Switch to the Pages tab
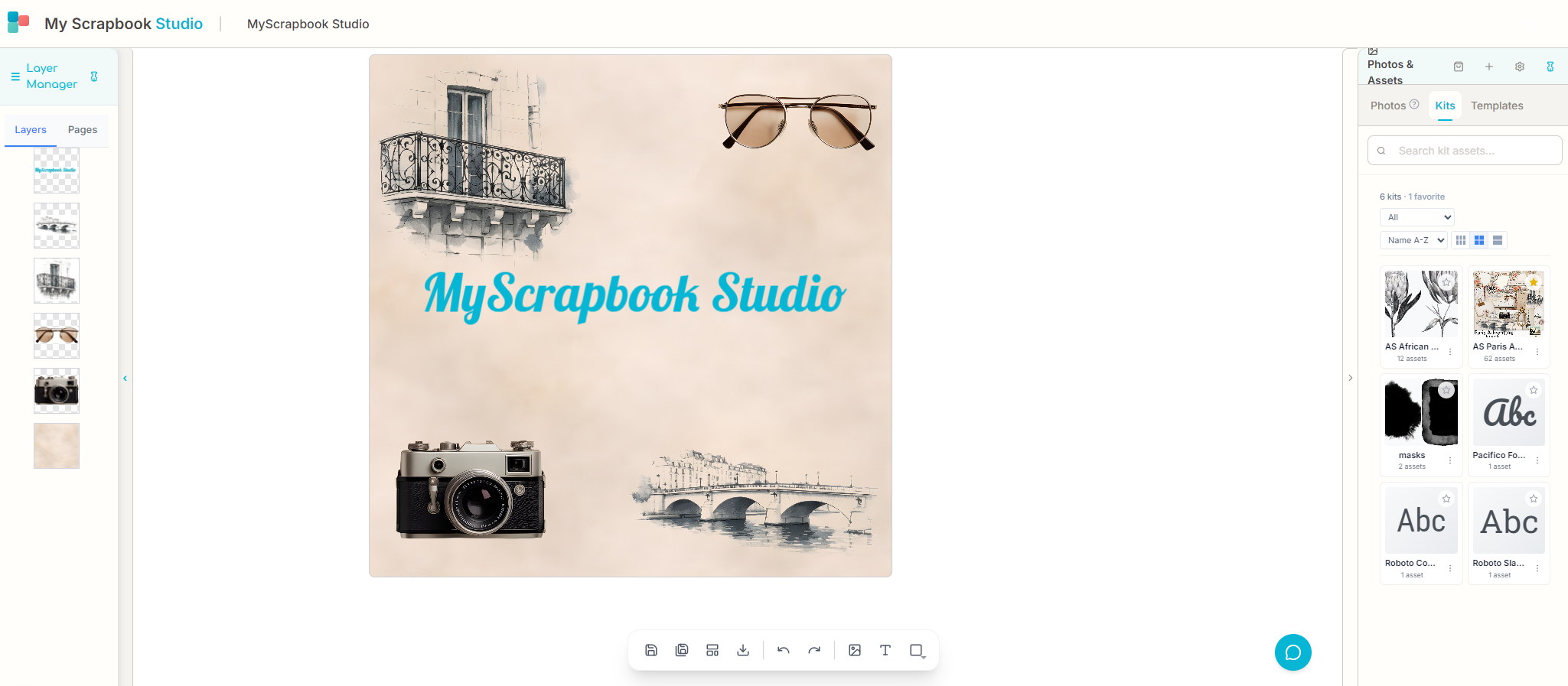The width and height of the screenshot is (1568, 686). pyautogui.click(x=83, y=130)
